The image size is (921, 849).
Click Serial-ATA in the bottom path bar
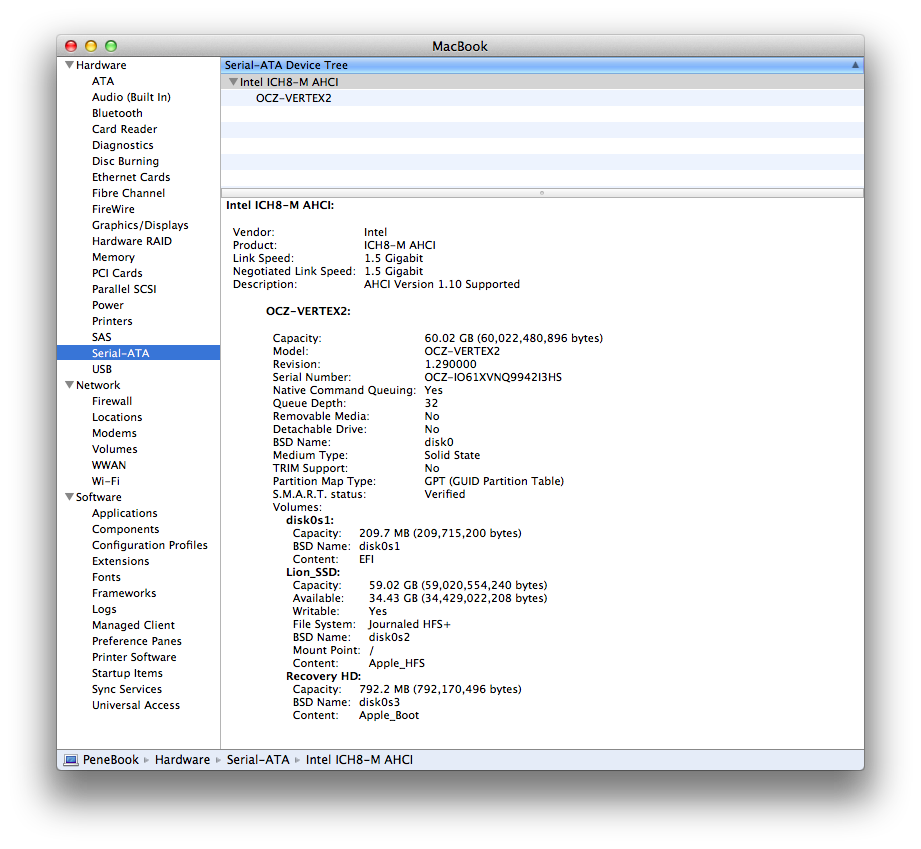(258, 760)
